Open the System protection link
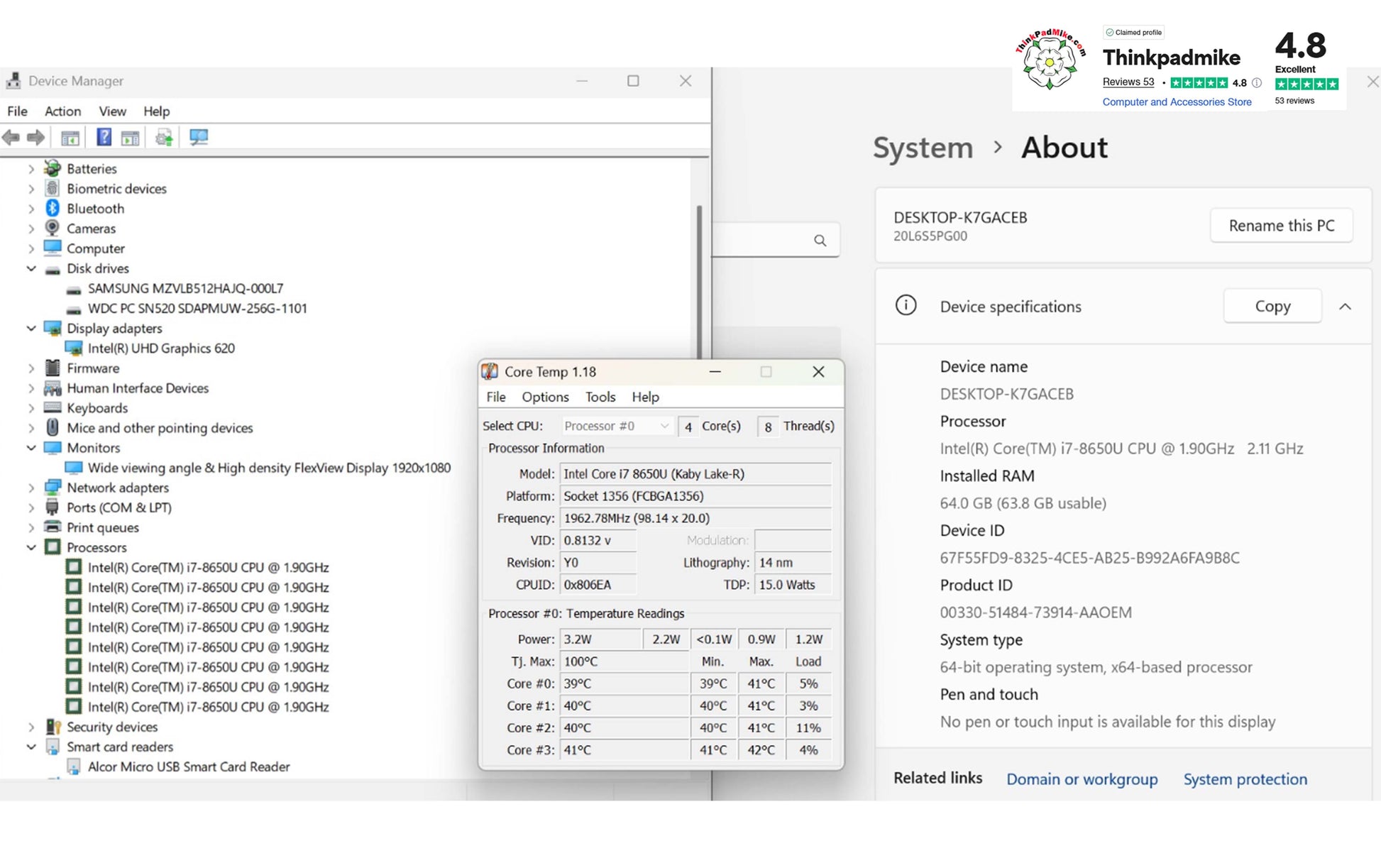 [x=1245, y=779]
